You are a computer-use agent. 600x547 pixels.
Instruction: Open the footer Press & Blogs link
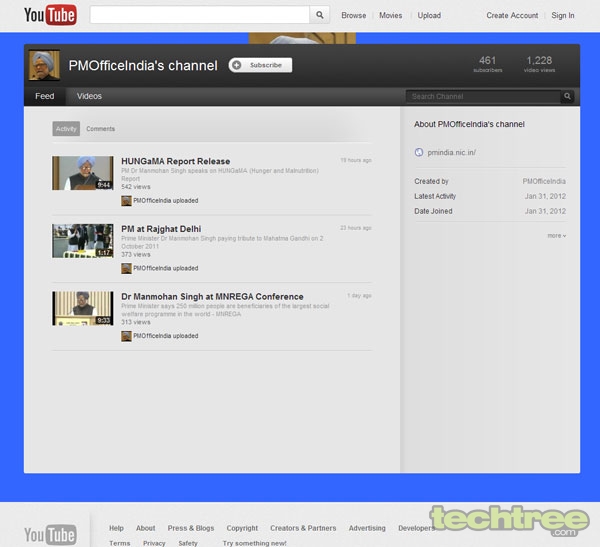[x=191, y=528]
